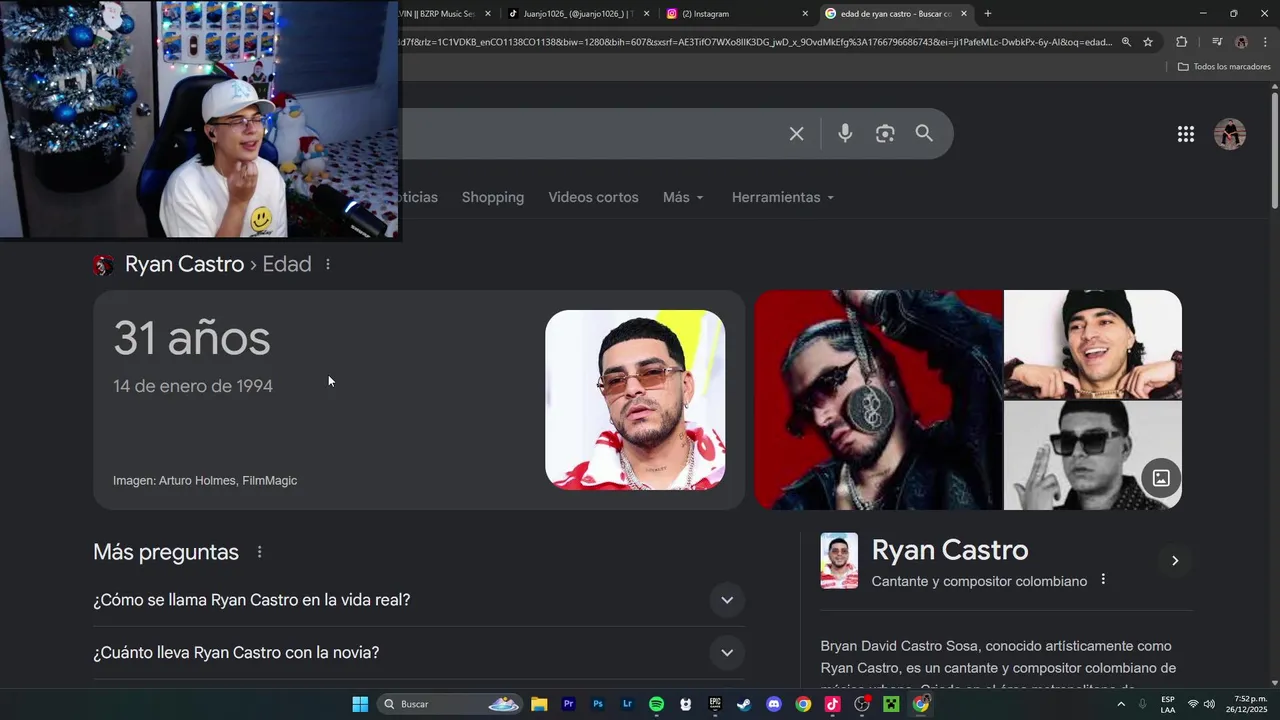Show hidden system tray icons
The width and height of the screenshot is (1280, 720).
click(x=1121, y=704)
